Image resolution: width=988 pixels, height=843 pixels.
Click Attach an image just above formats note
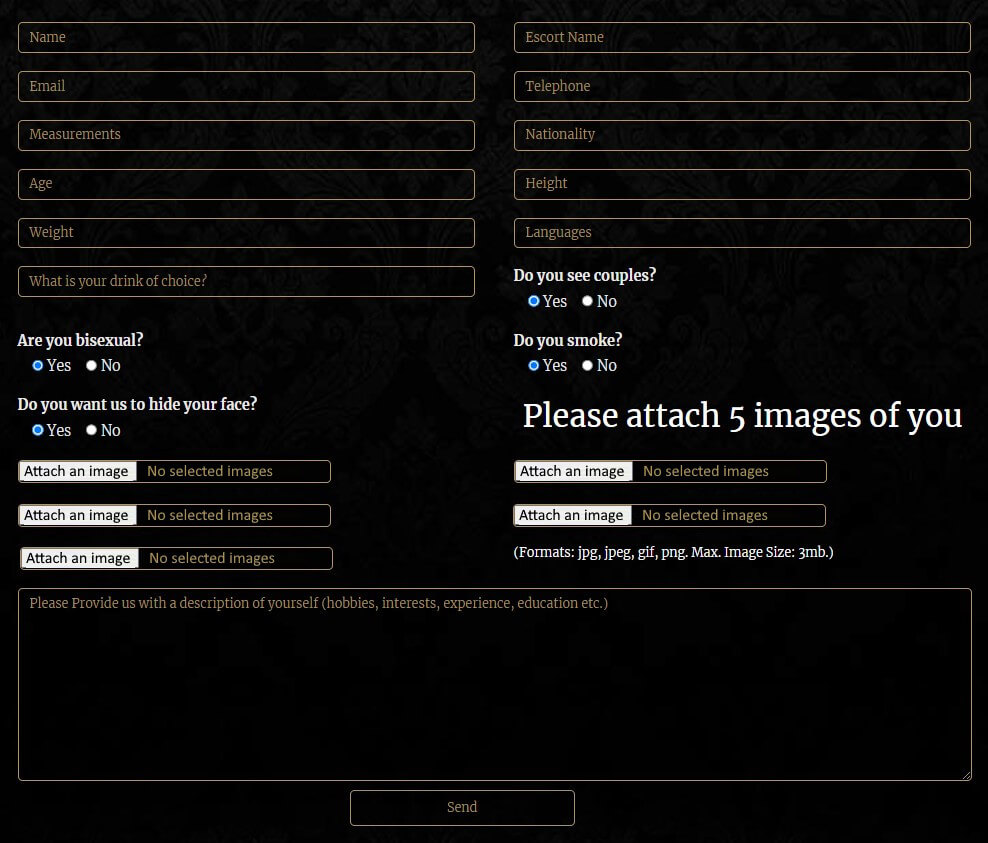(572, 515)
